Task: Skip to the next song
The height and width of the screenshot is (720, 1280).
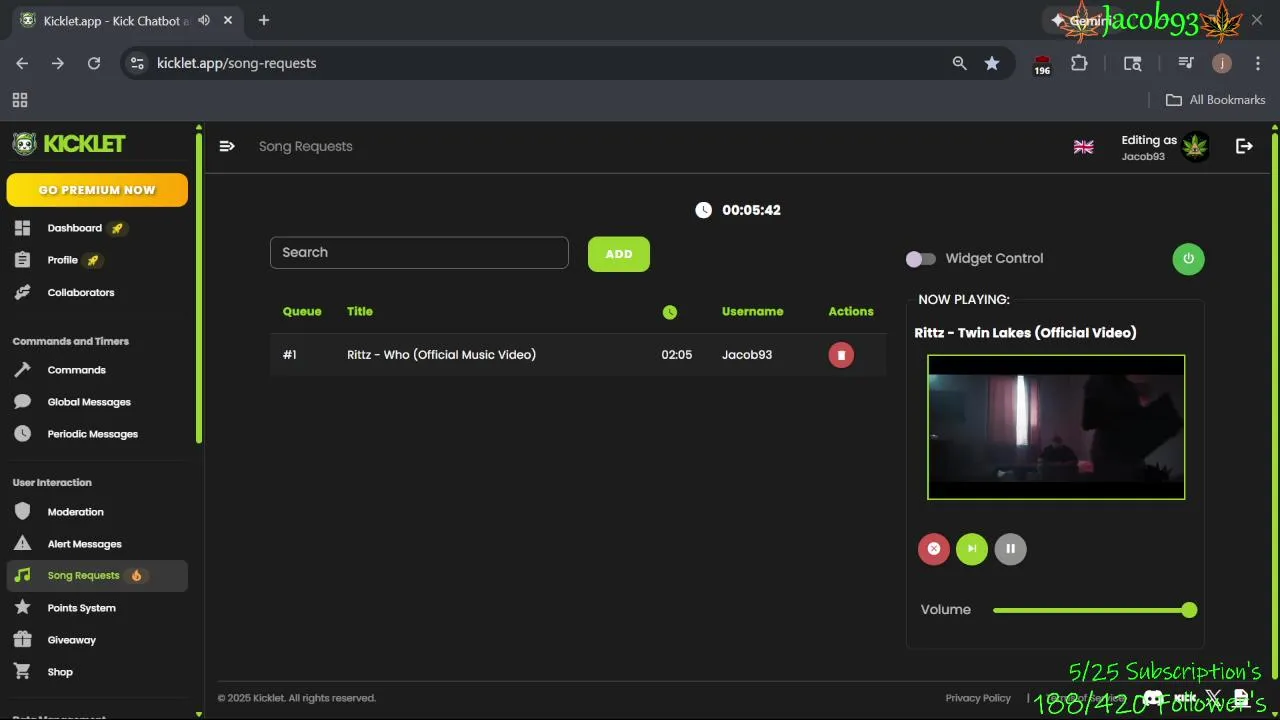Action: (972, 548)
